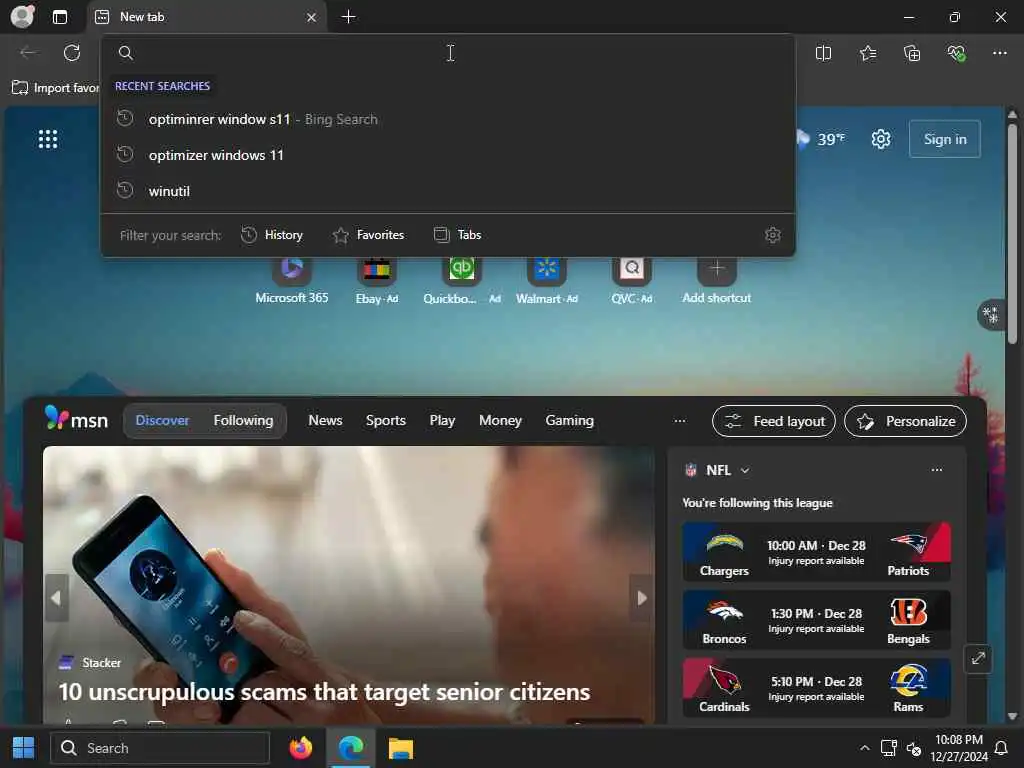The image size is (1024, 768).
Task: Open the QVC ad shortcut tile
Action: (632, 281)
